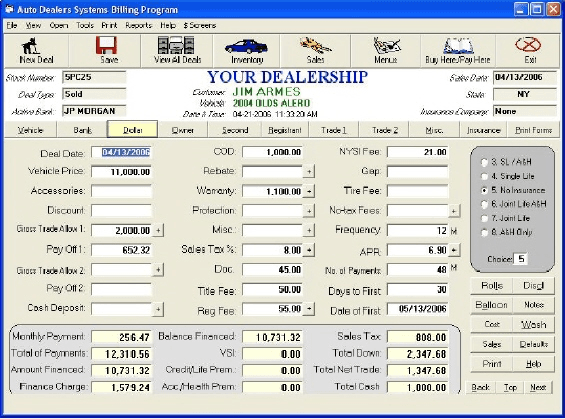Switch to the Insurance tab
The height and width of the screenshot is (419, 565).
click(484, 130)
